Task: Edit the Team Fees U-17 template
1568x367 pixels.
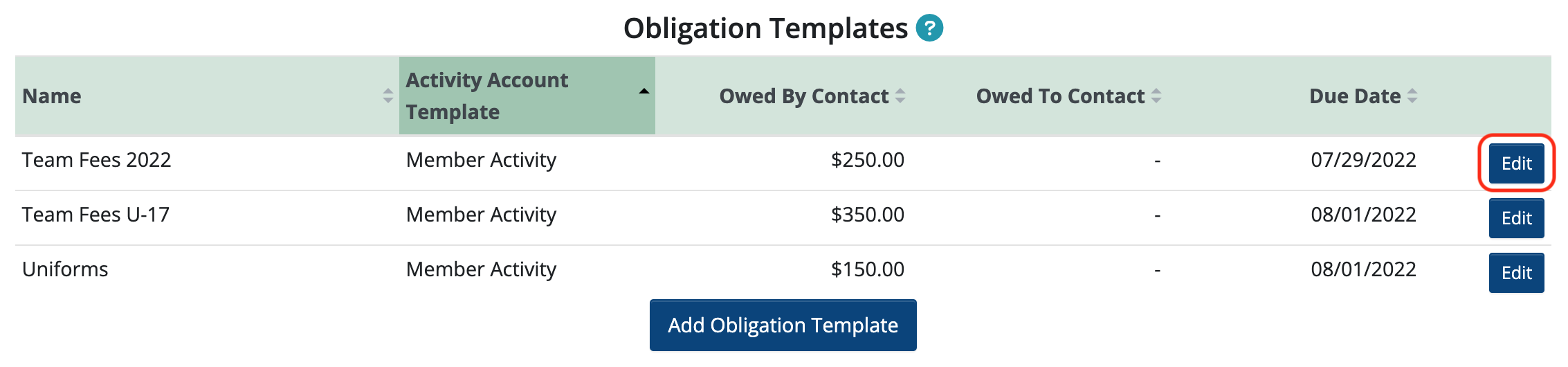Action: pos(1517,218)
